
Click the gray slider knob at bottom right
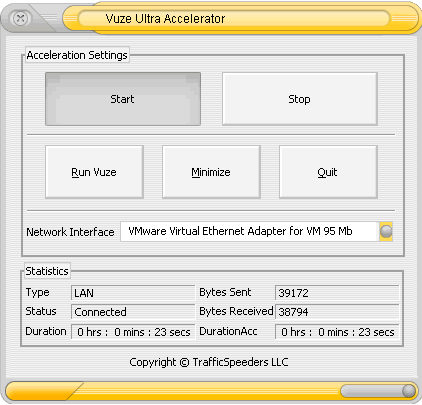pyautogui.click(x=408, y=391)
